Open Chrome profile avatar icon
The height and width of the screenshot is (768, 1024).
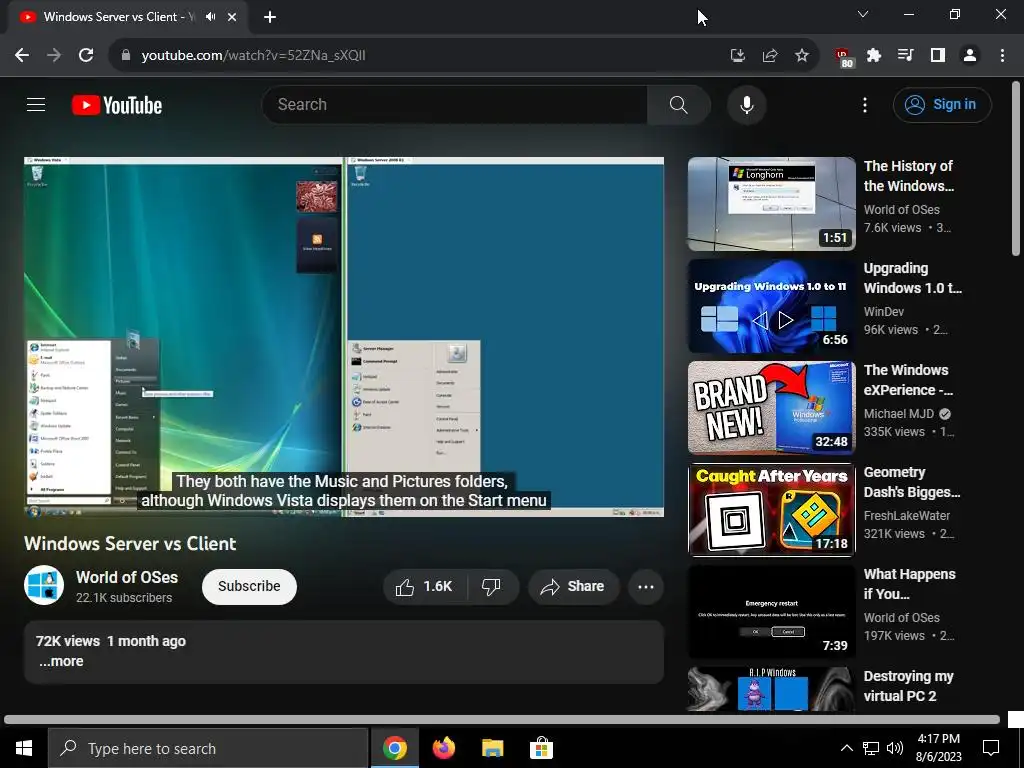coord(970,56)
